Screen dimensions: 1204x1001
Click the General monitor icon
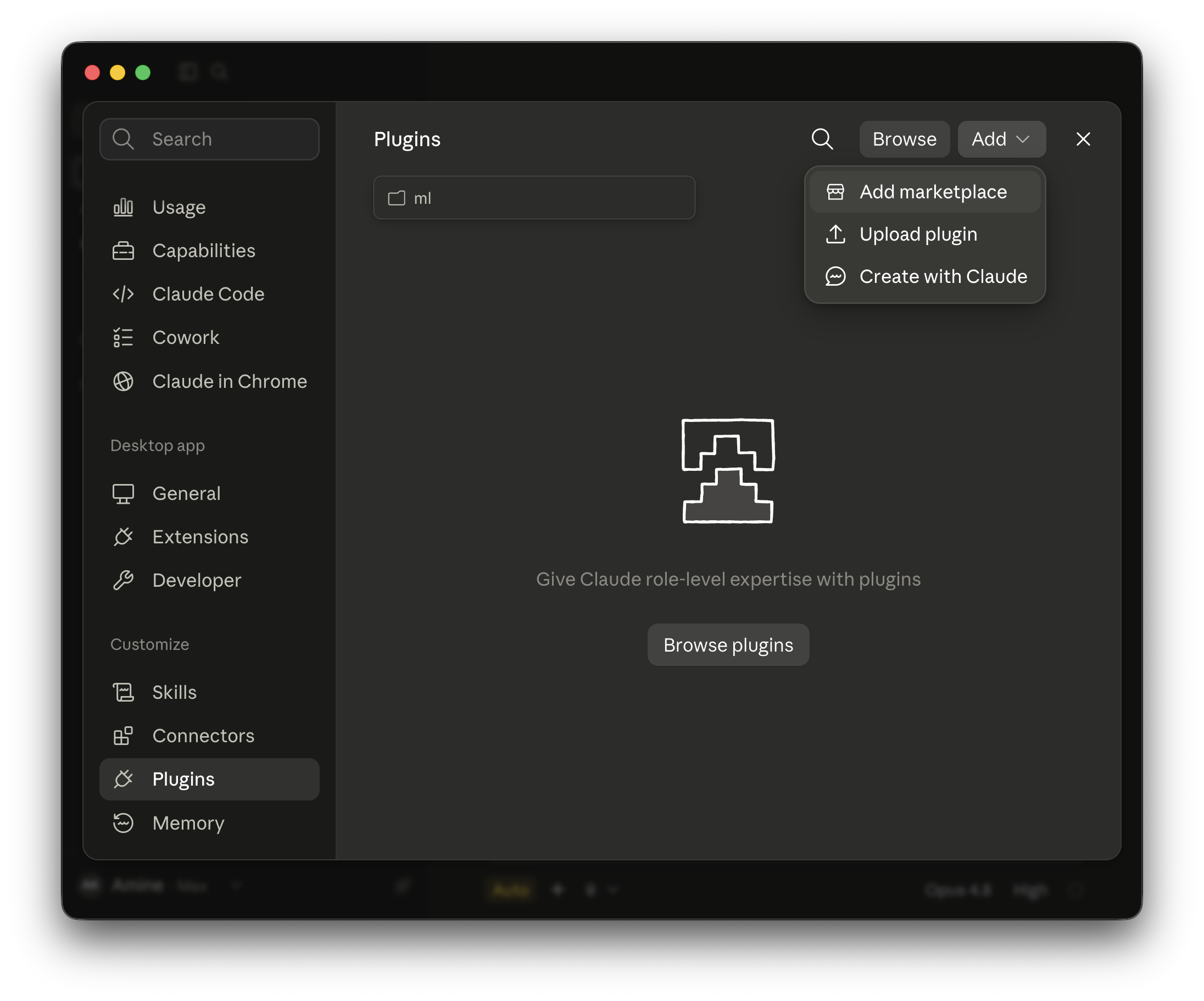coord(123,493)
